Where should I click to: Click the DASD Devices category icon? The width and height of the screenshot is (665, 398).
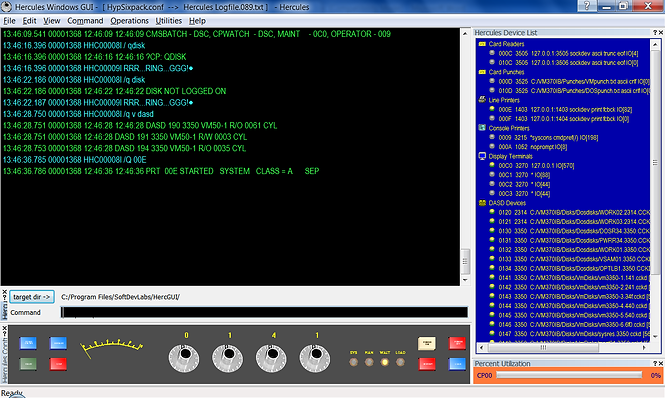point(482,203)
